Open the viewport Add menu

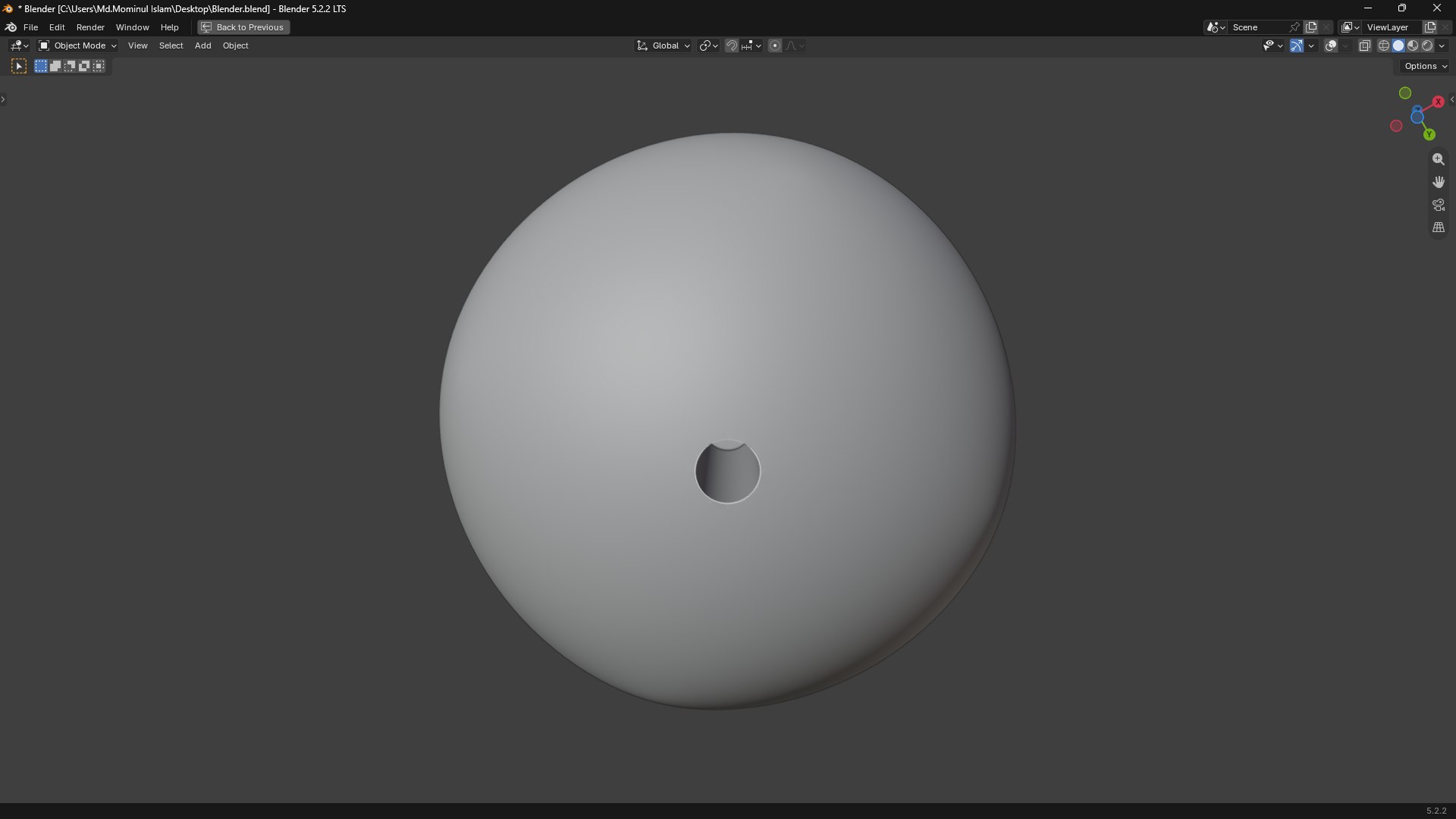[x=202, y=45]
